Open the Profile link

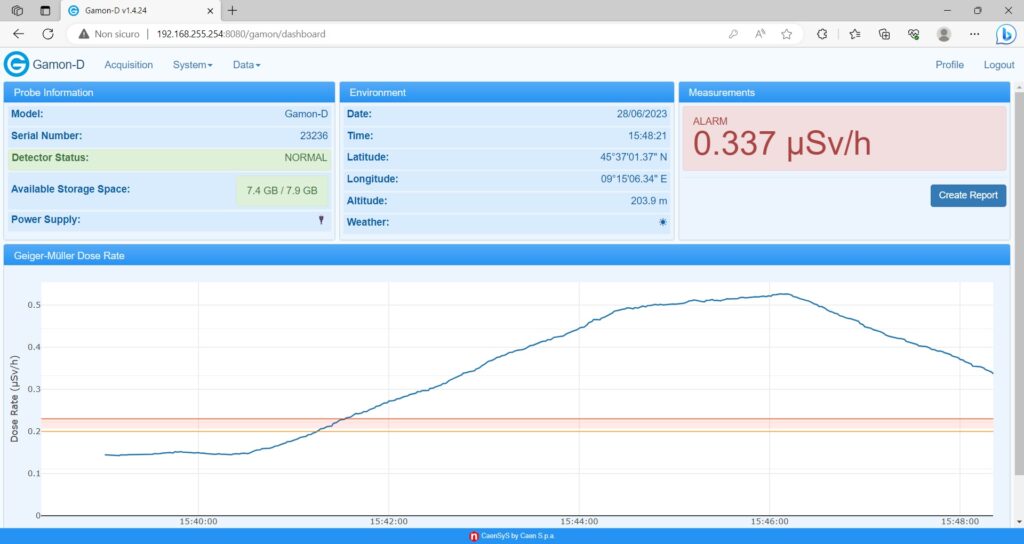(x=950, y=65)
